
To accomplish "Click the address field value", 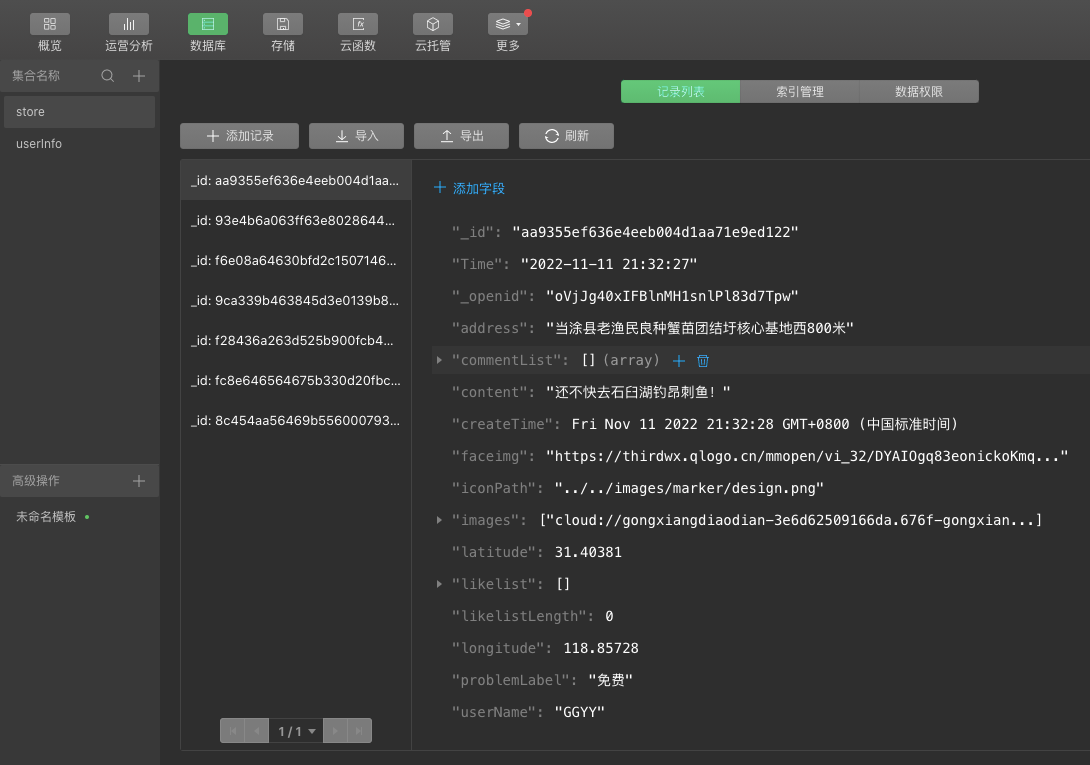I will (699, 328).
